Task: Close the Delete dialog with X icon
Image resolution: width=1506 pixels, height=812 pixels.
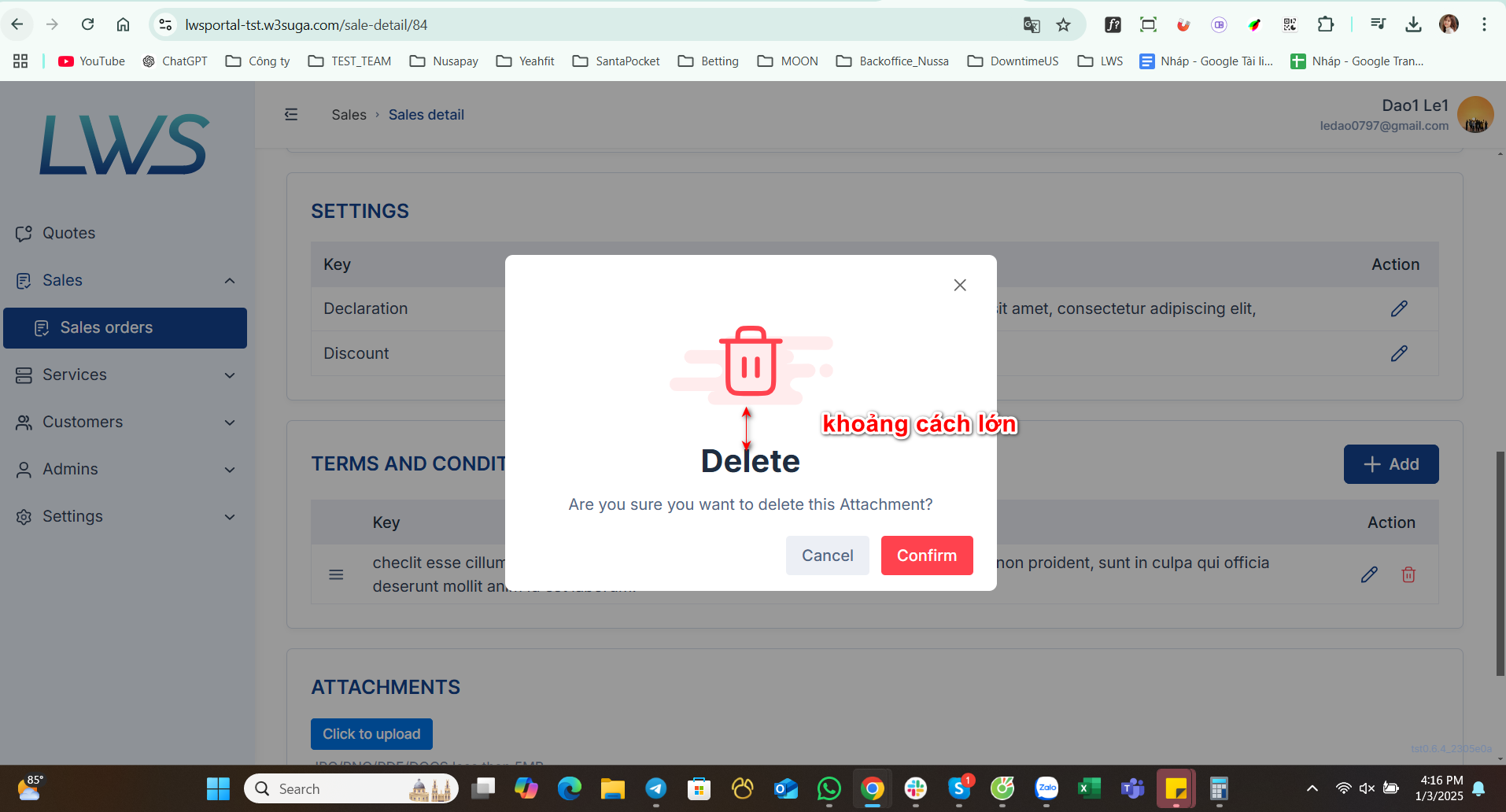Action: point(959,285)
